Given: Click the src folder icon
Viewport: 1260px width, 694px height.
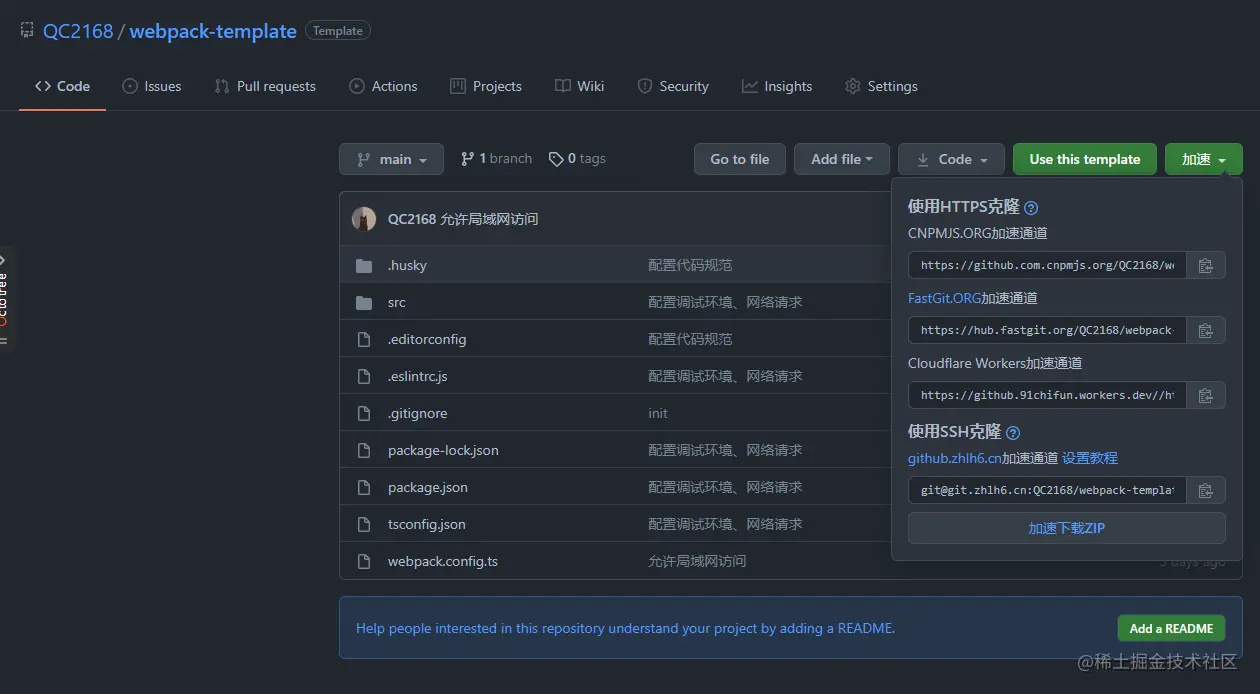Looking at the screenshot, I should (x=364, y=302).
